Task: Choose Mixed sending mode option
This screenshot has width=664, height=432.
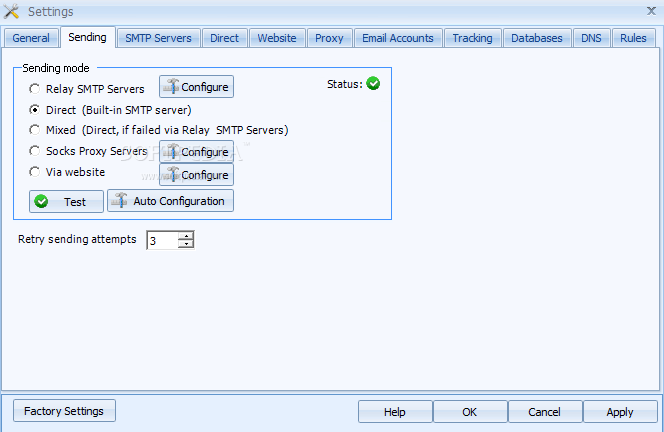Action: point(35,130)
